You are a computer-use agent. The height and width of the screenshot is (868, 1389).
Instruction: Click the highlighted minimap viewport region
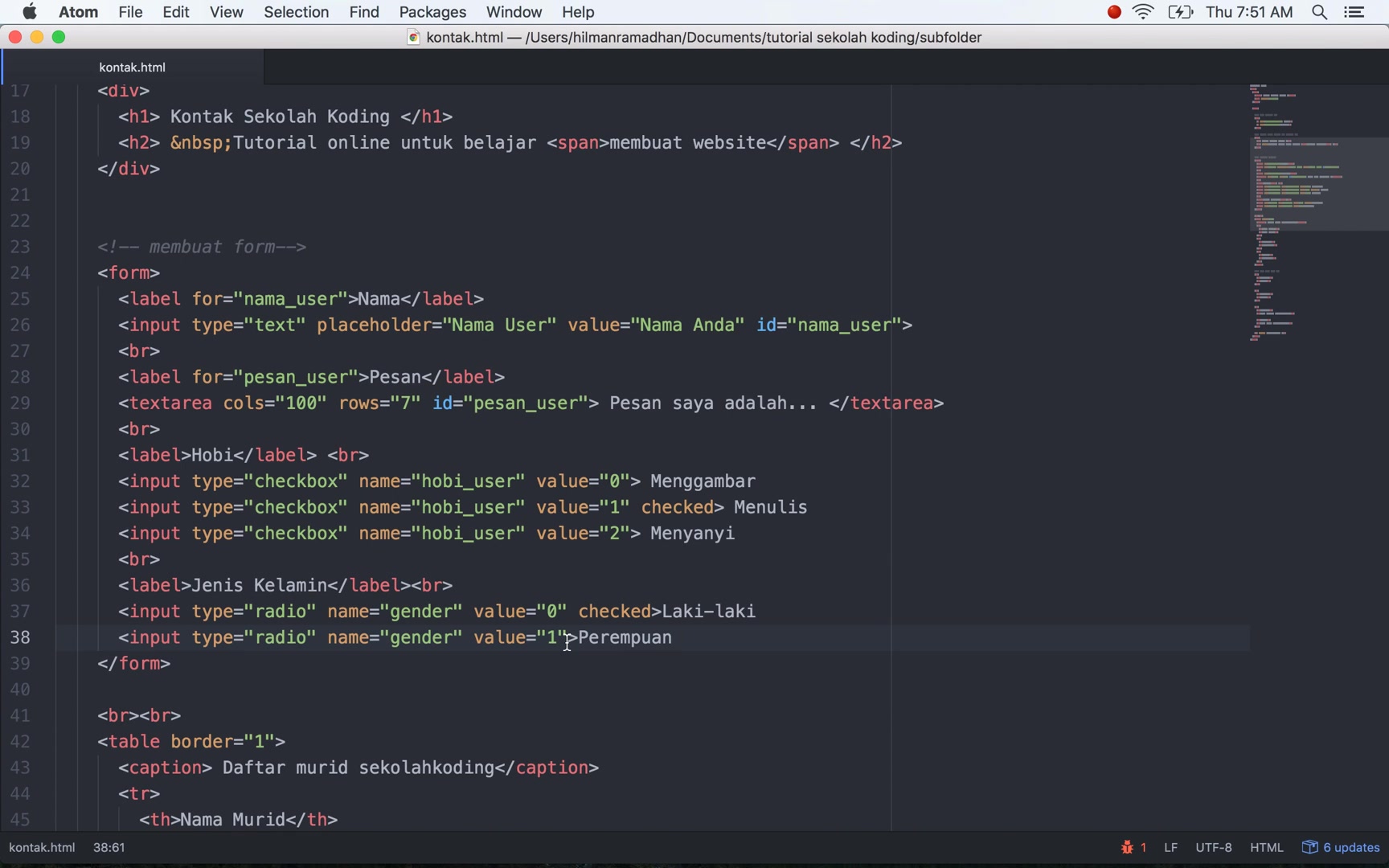(1319, 184)
